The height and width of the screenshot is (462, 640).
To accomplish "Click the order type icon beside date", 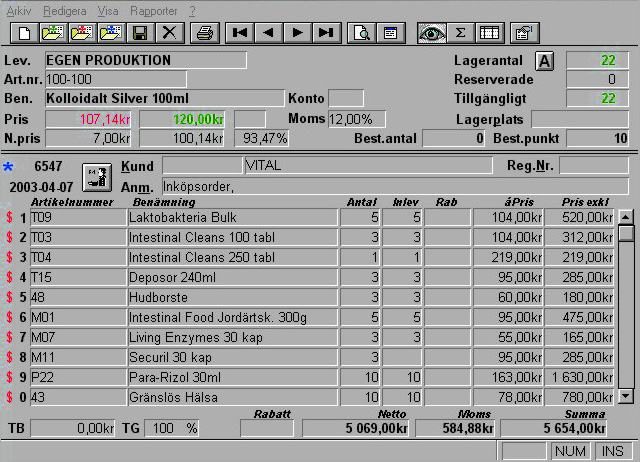I will click(x=99, y=177).
